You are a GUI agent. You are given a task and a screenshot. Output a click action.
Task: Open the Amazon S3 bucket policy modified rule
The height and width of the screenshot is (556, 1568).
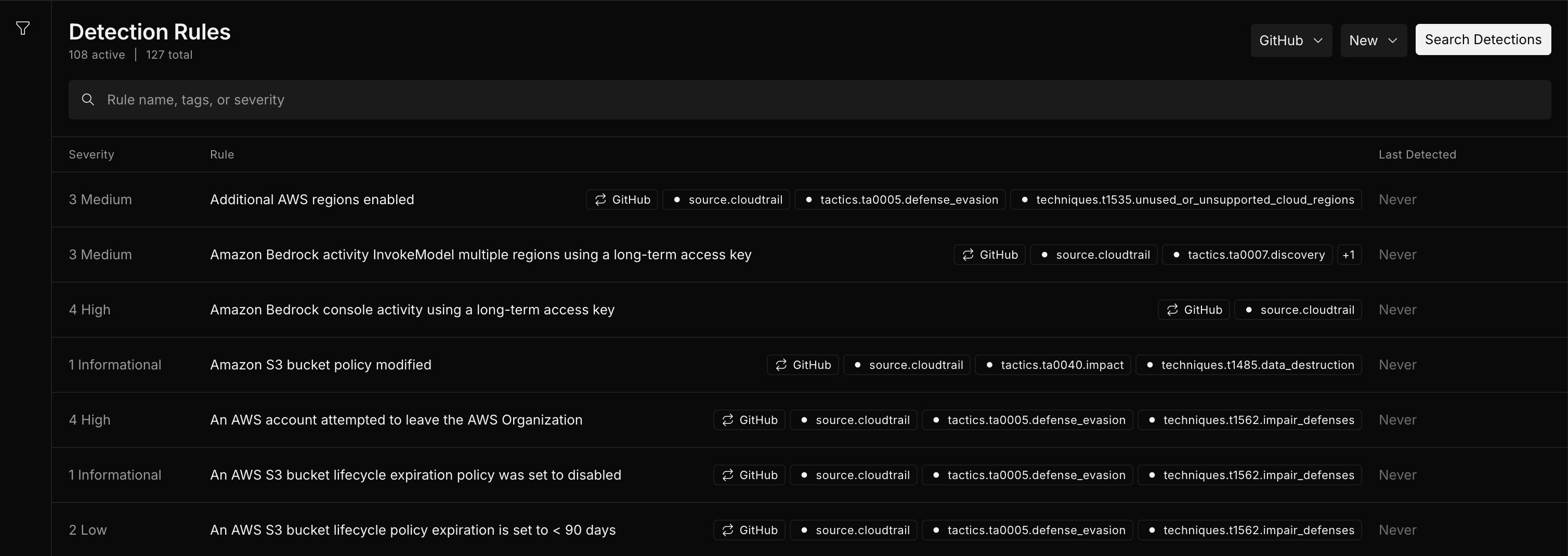tap(320, 365)
